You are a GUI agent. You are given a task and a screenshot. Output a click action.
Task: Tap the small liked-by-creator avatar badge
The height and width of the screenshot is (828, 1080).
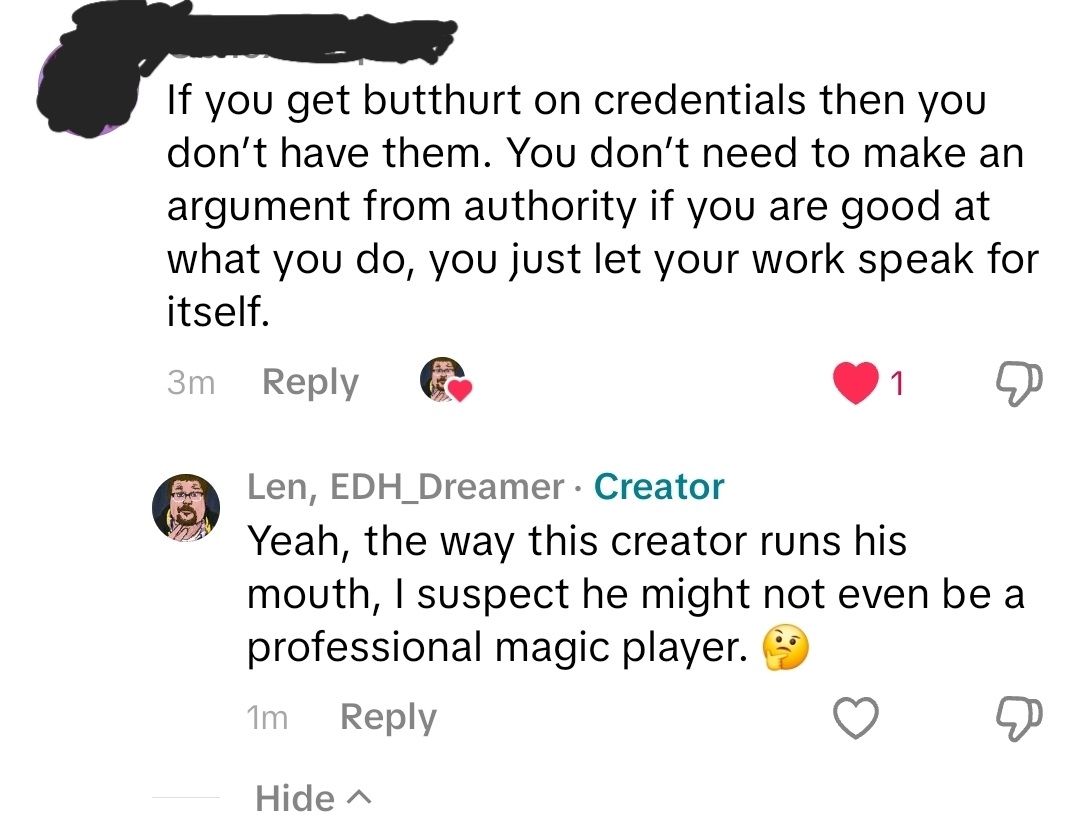(x=445, y=380)
